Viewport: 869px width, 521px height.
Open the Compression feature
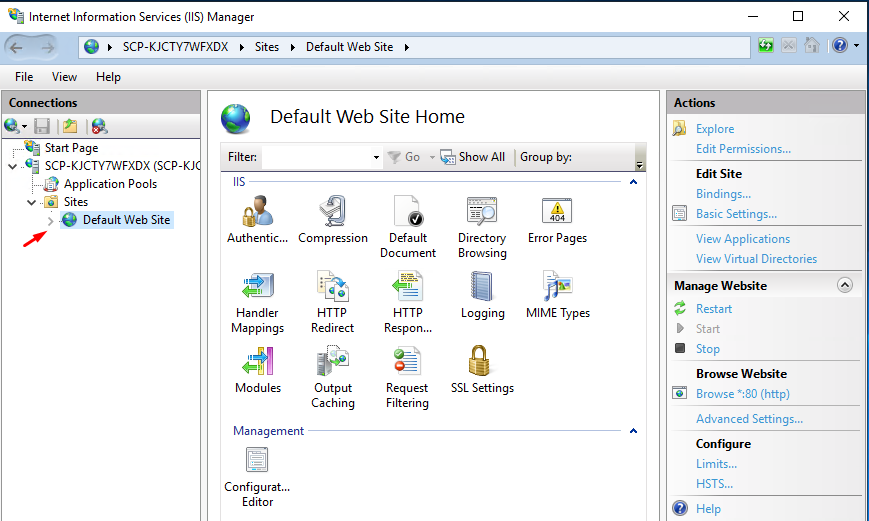(x=333, y=219)
